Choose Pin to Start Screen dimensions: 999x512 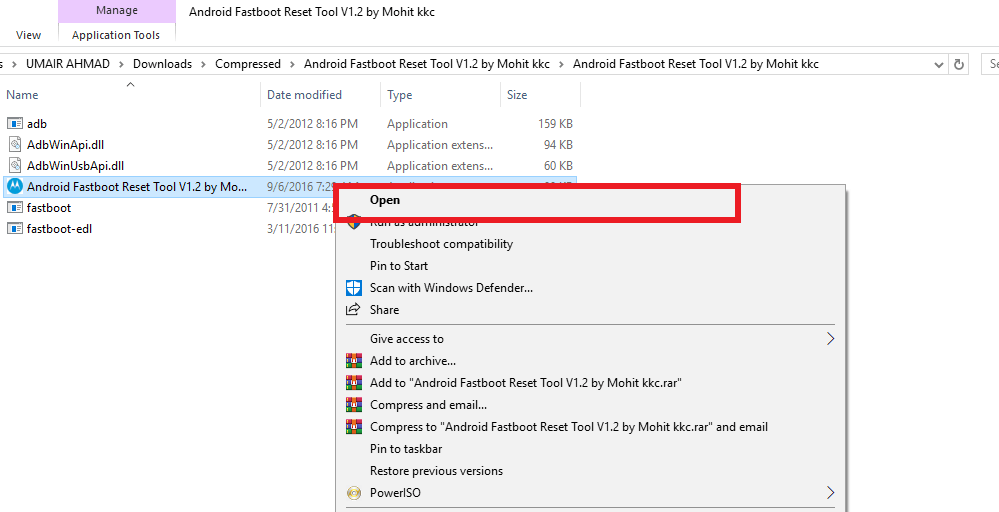point(399,266)
